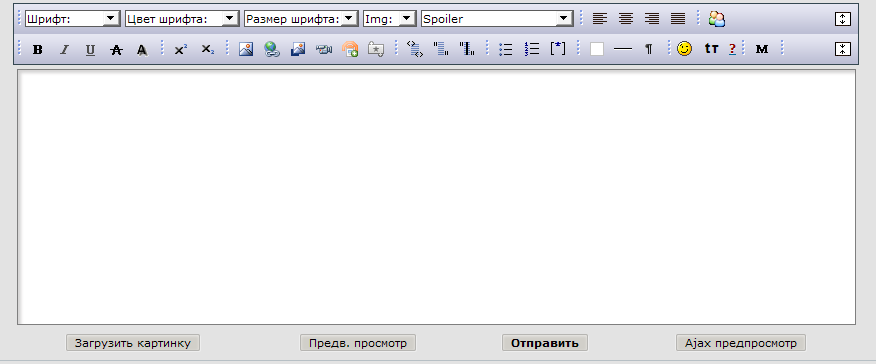Open the Шрифт font dropdown
The image size is (876, 364).
click(73, 19)
